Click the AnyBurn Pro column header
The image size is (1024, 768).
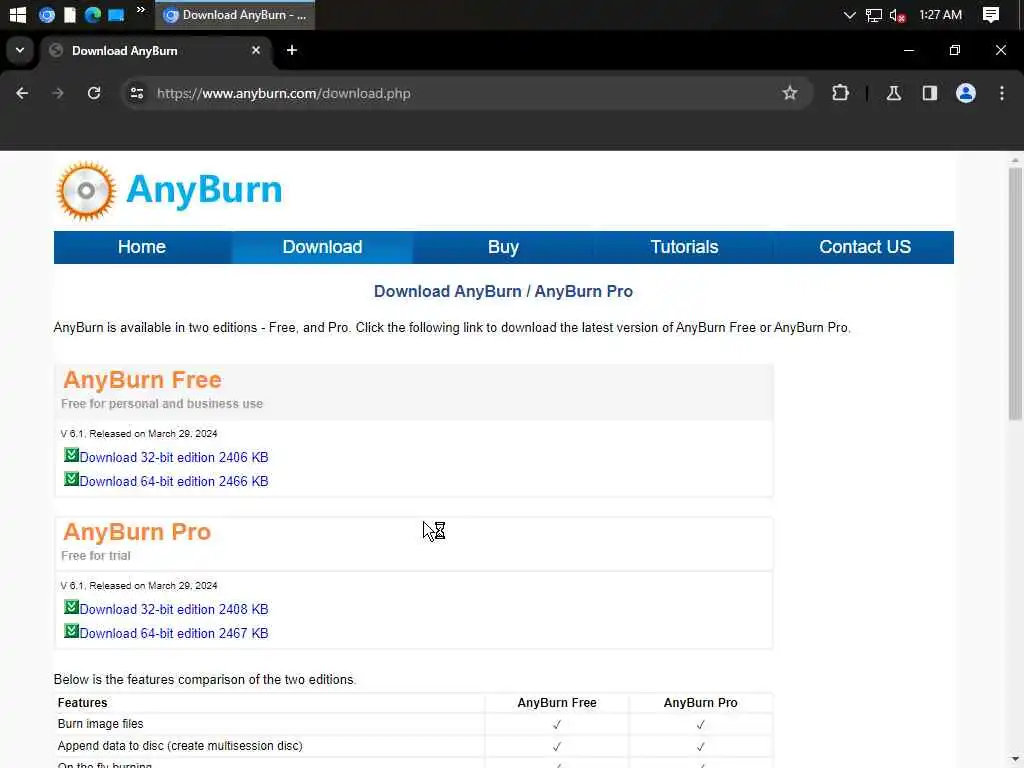[x=700, y=703]
